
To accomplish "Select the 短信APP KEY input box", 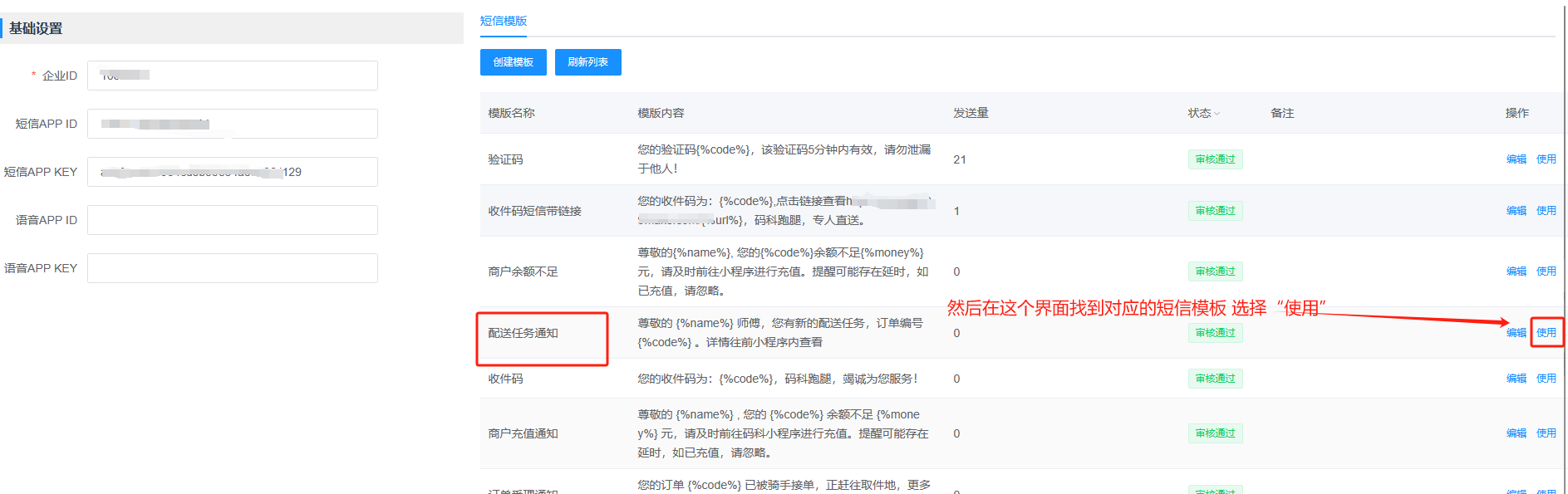I will click(x=233, y=172).
